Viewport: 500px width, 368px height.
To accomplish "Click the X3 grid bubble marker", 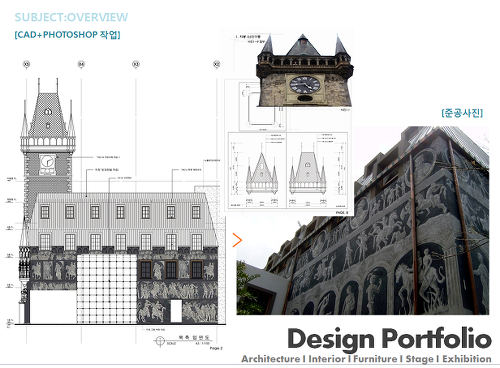I will point(136,64).
